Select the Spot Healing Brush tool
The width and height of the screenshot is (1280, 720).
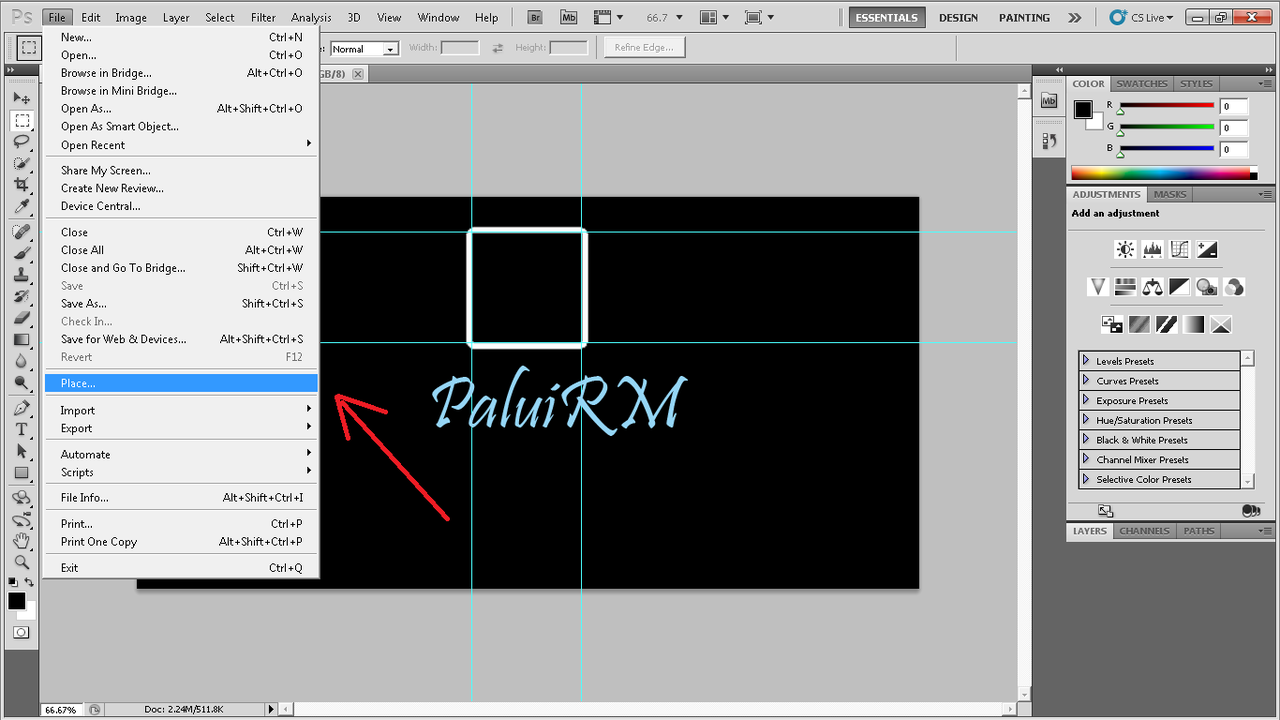click(21, 232)
